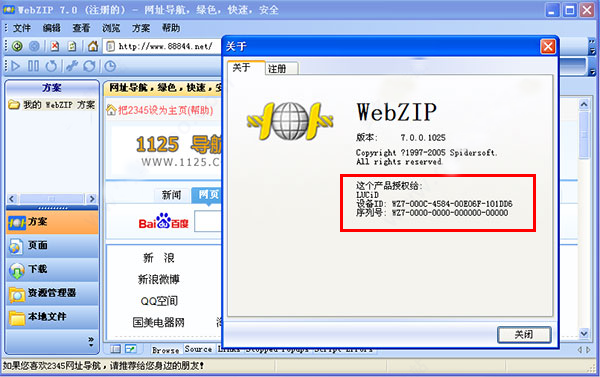Click 序列号 value text
The image size is (600, 377).
[x=450, y=213]
